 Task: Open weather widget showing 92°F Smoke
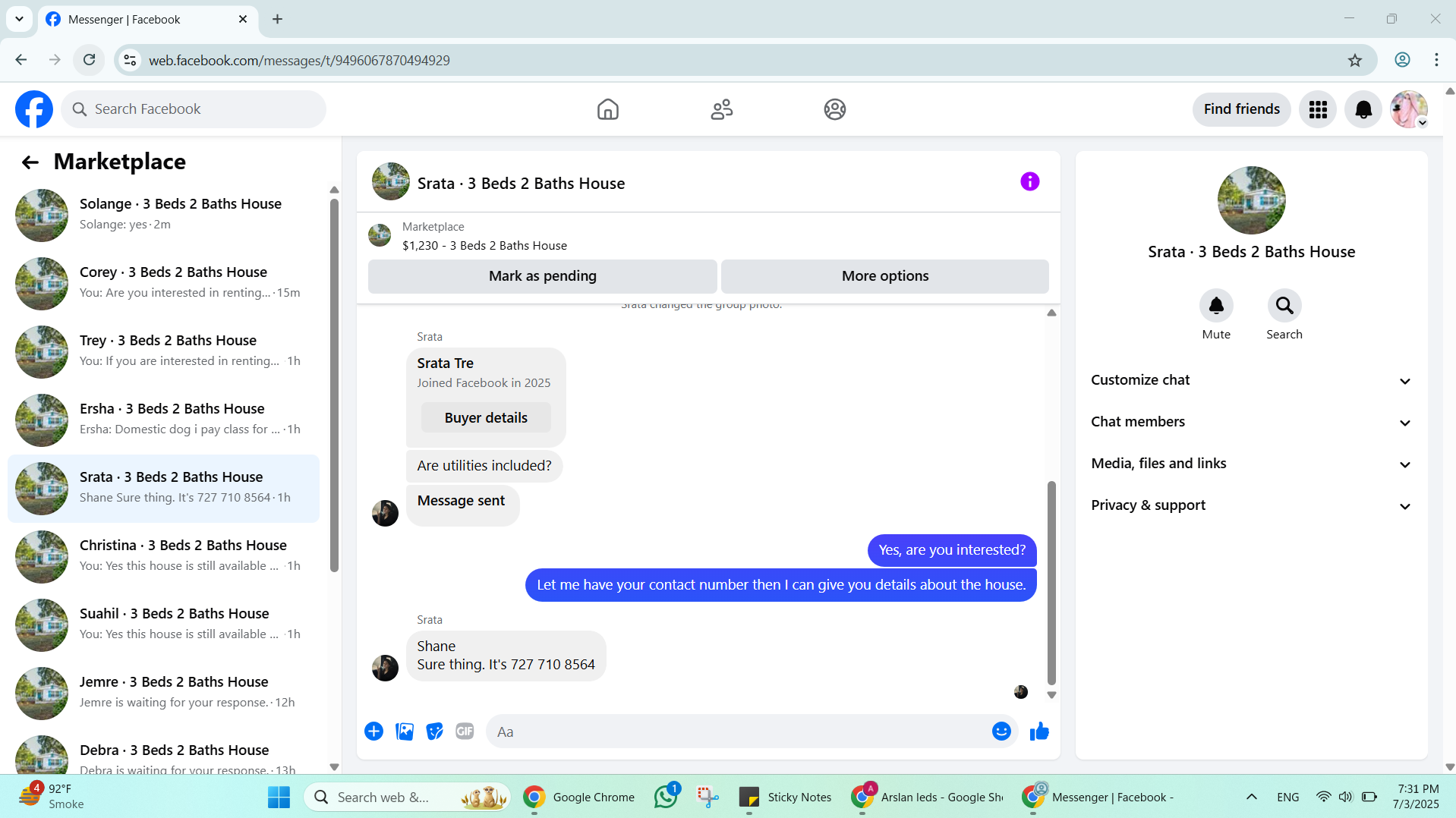pyautogui.click(x=52, y=797)
